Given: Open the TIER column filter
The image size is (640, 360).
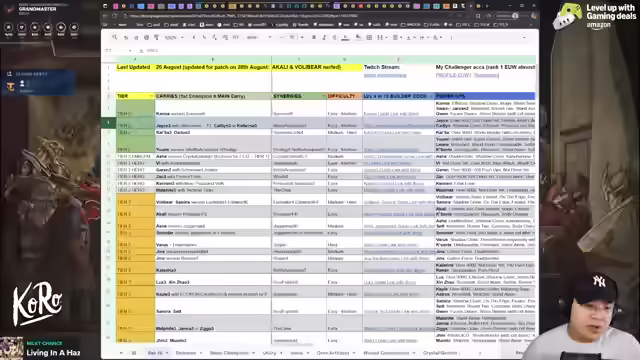Looking at the screenshot, I should (x=151, y=96).
